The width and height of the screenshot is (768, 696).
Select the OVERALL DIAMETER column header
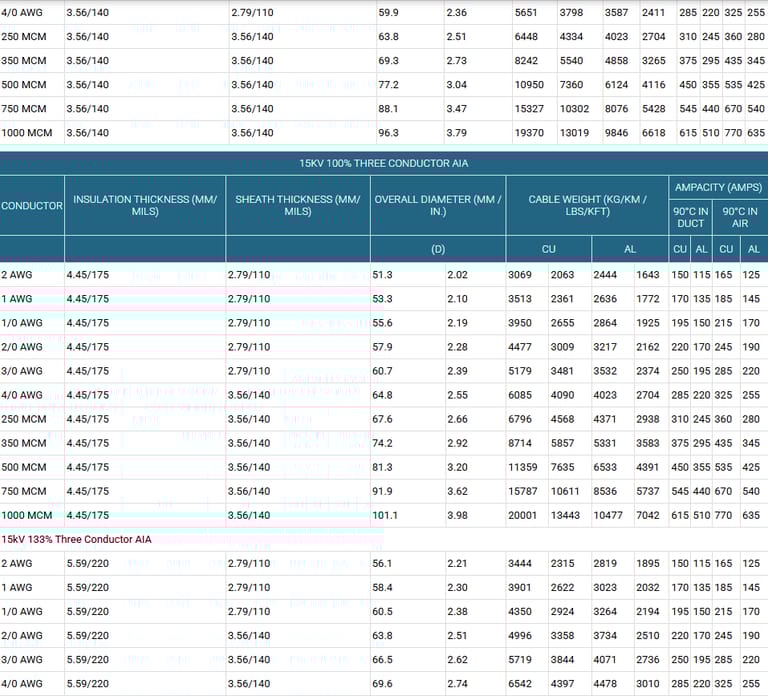[x=438, y=205]
